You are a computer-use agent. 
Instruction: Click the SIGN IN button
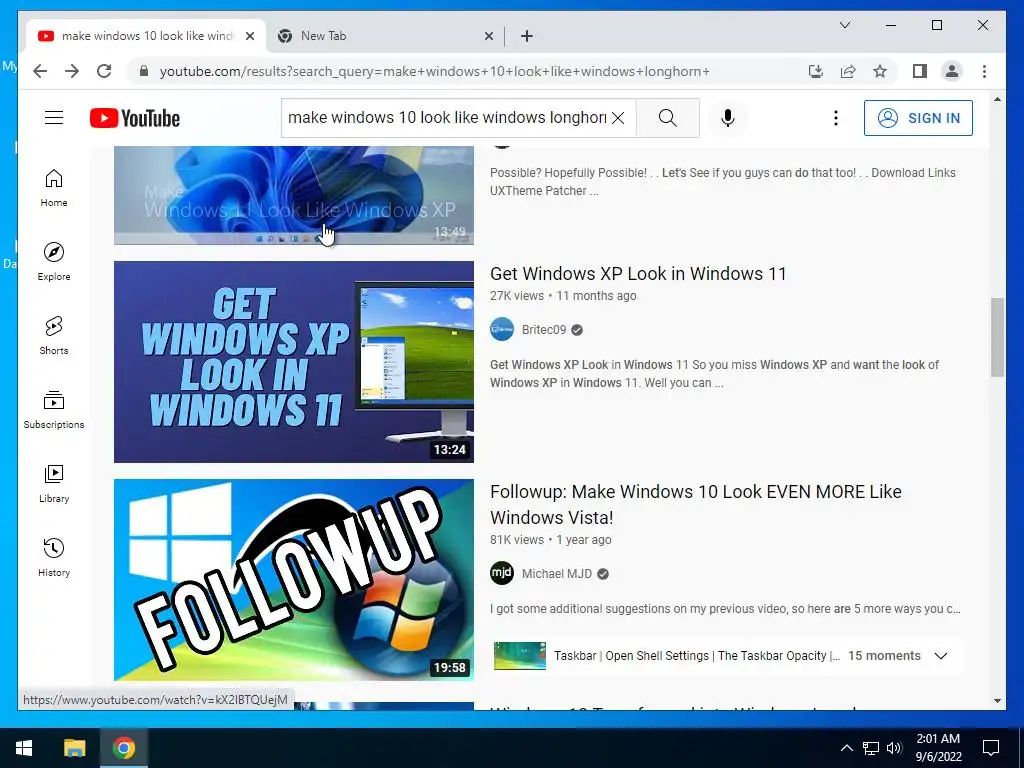pyautogui.click(x=918, y=118)
